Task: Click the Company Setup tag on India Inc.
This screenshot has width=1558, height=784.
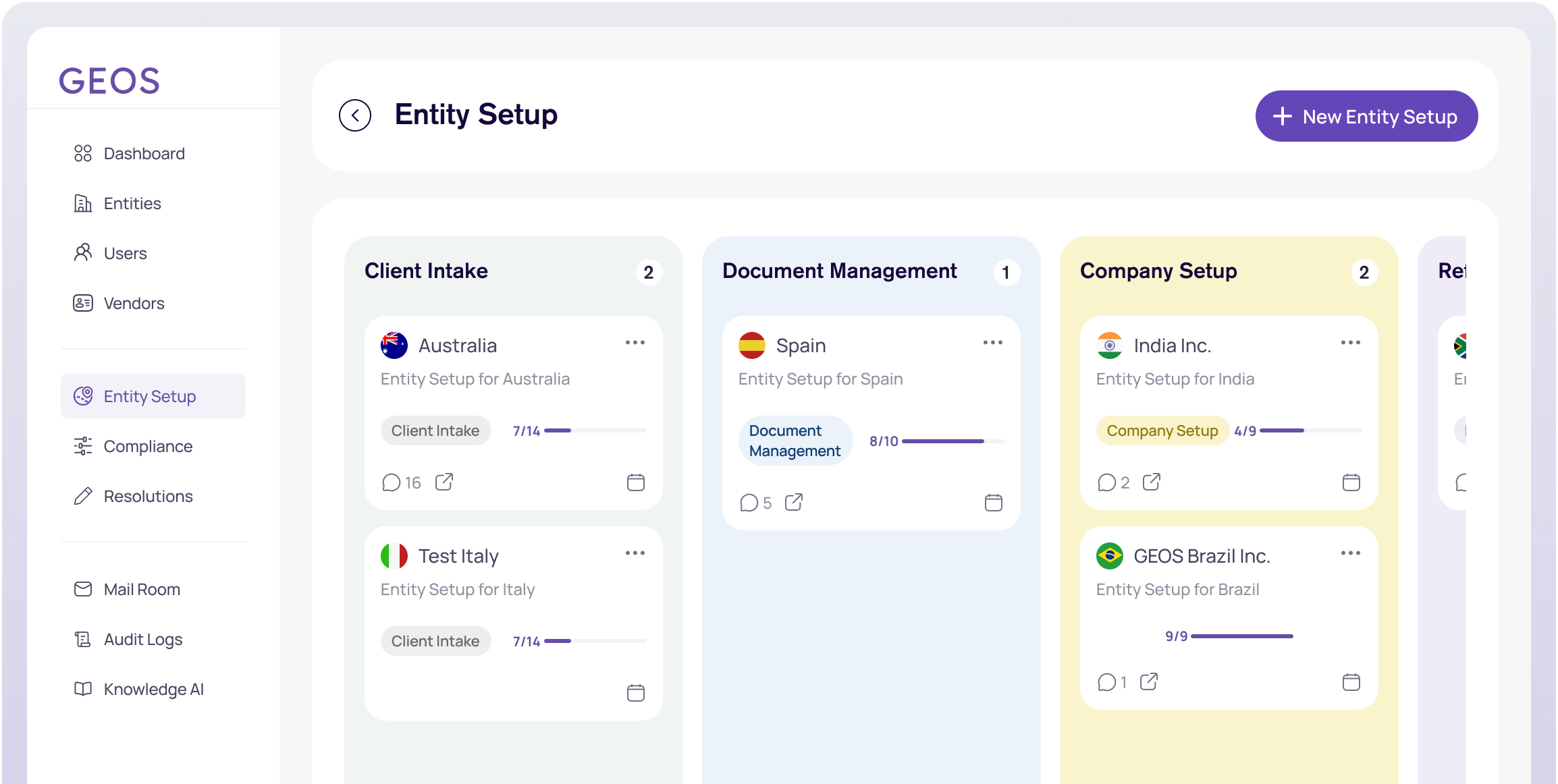Action: pos(1162,430)
